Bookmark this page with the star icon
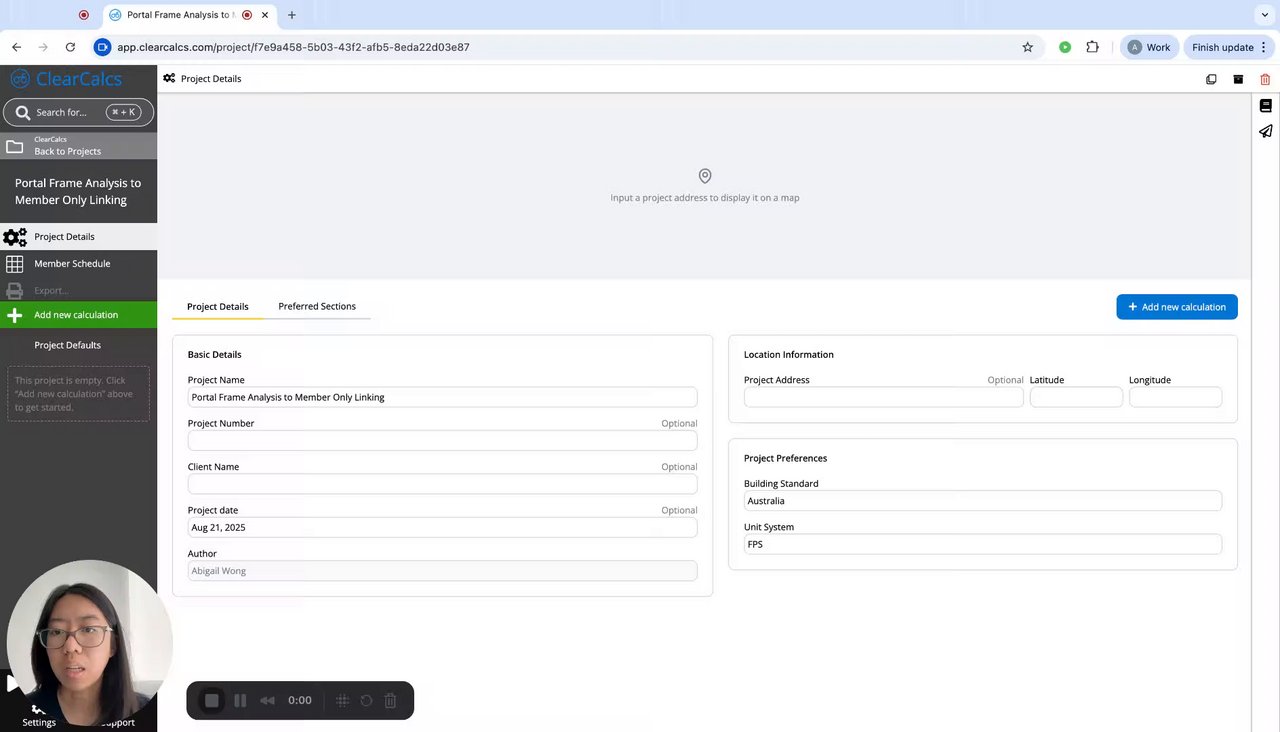 1027,47
